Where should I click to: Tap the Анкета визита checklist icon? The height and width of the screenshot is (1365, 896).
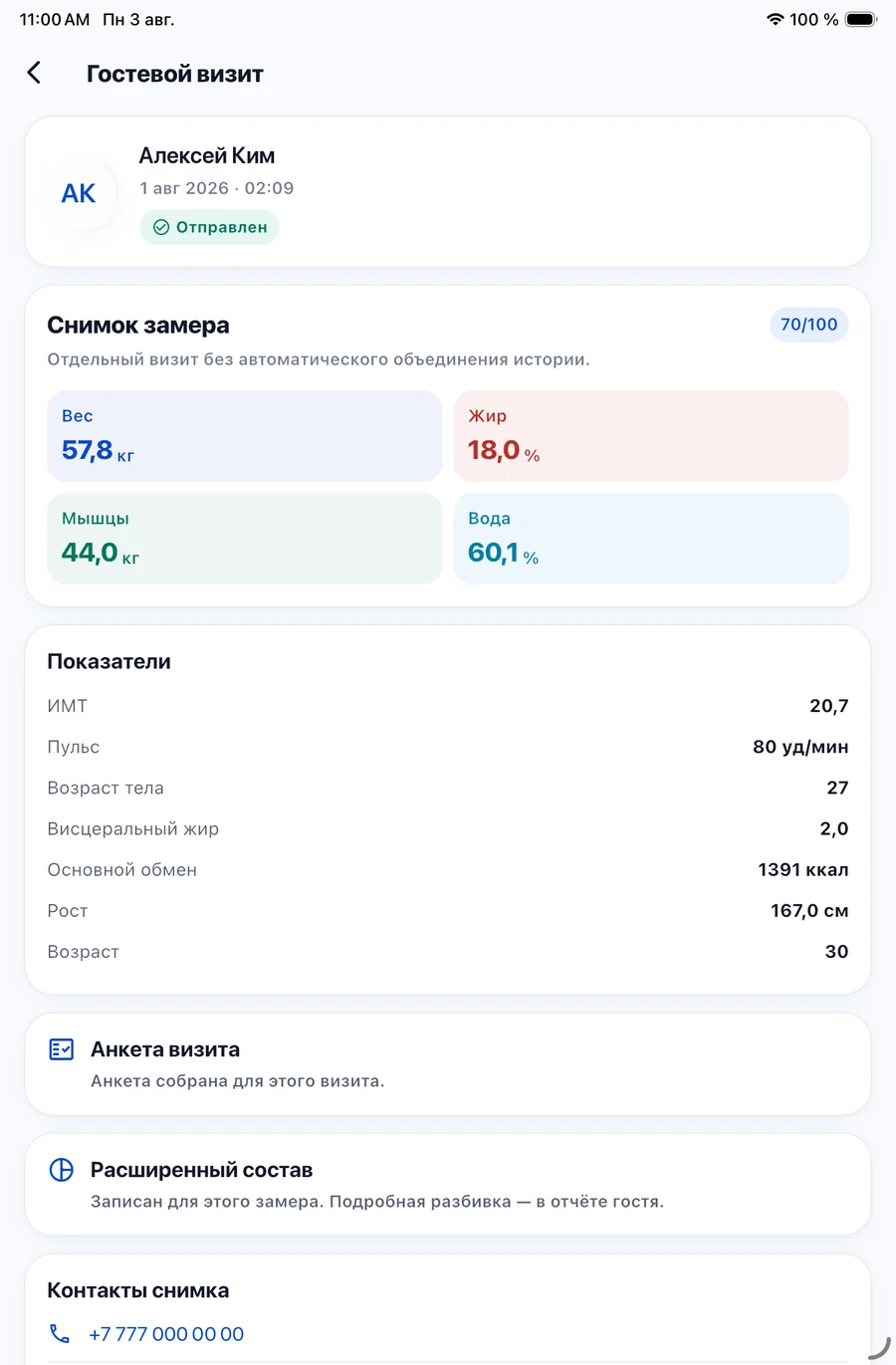[x=62, y=1049]
